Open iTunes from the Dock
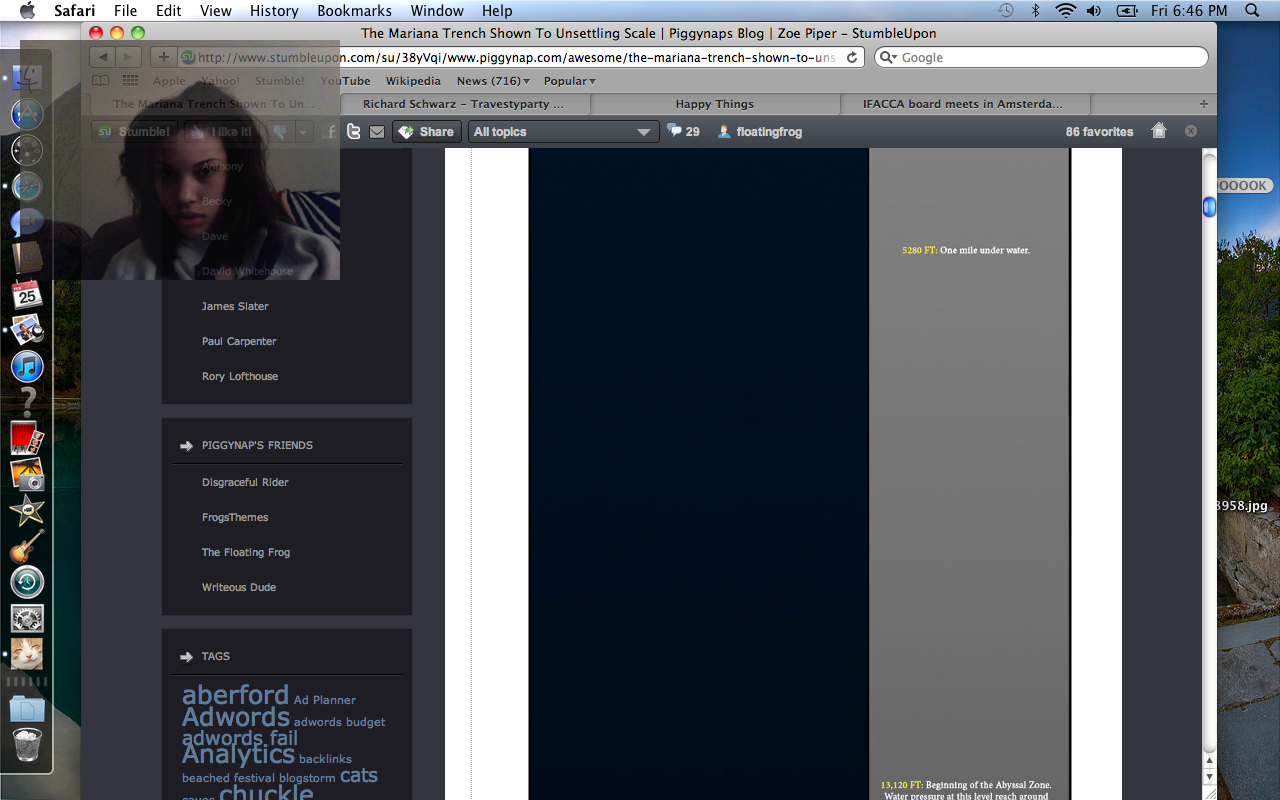 (x=27, y=367)
